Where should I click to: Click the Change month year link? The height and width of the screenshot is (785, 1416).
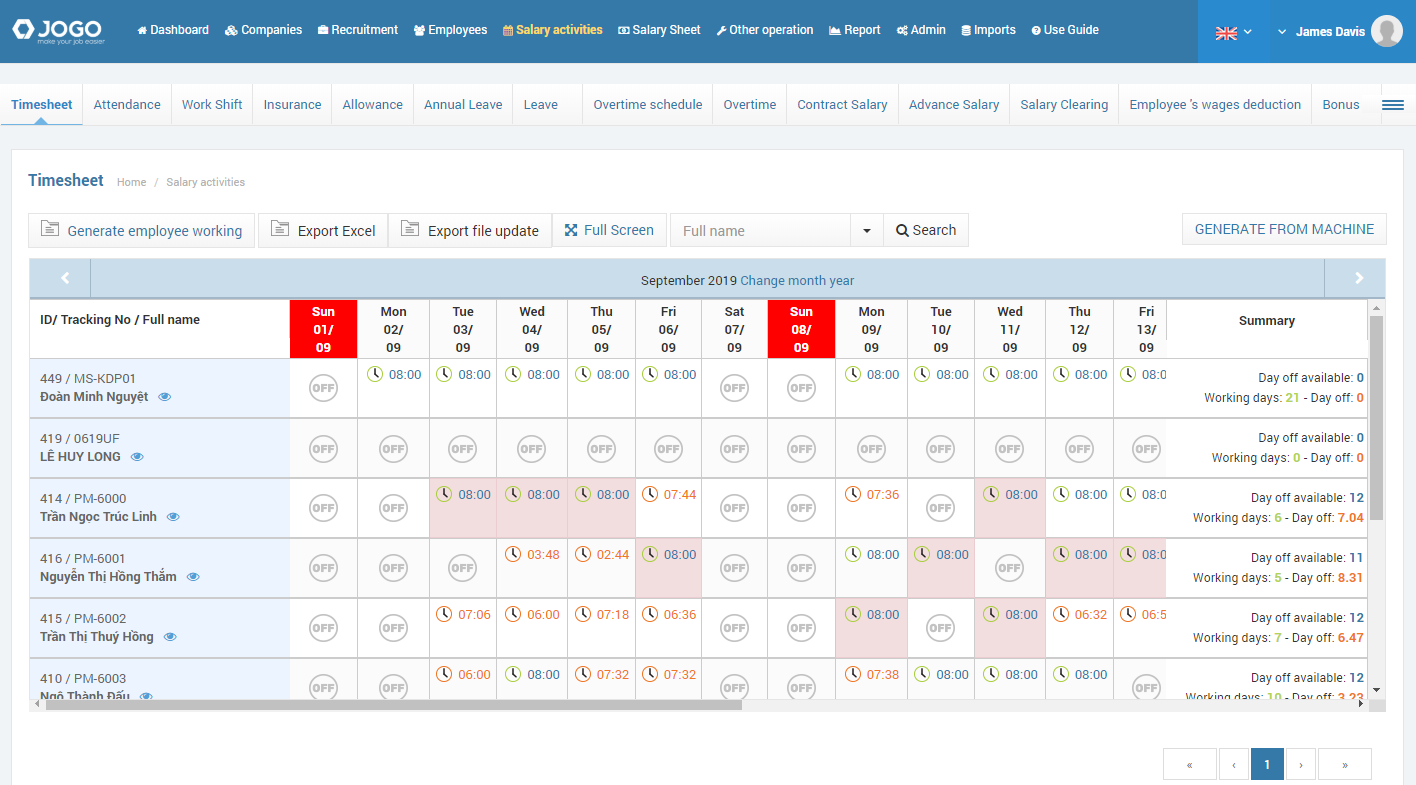click(x=797, y=281)
